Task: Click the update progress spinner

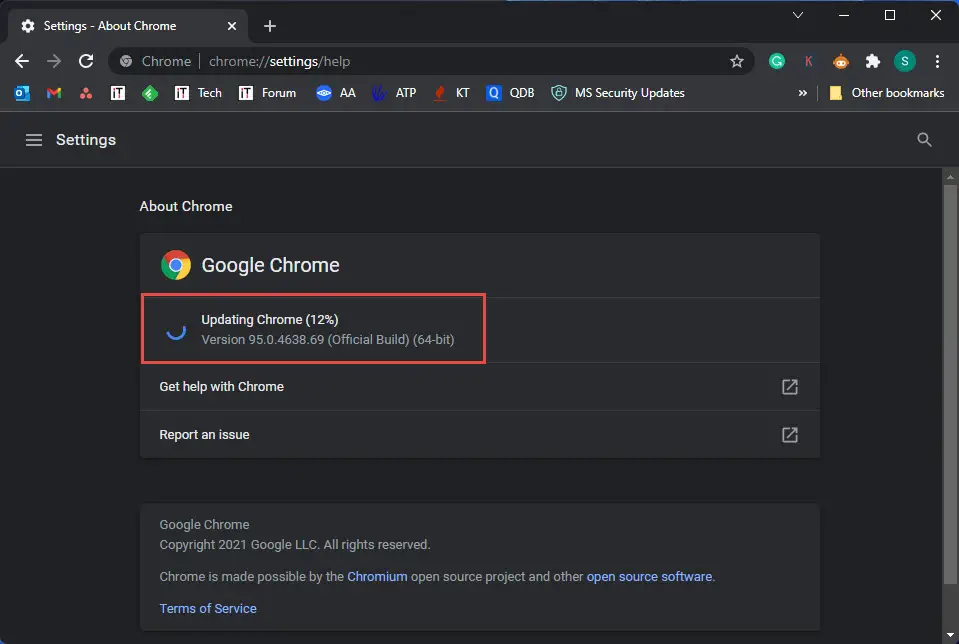Action: [176, 330]
